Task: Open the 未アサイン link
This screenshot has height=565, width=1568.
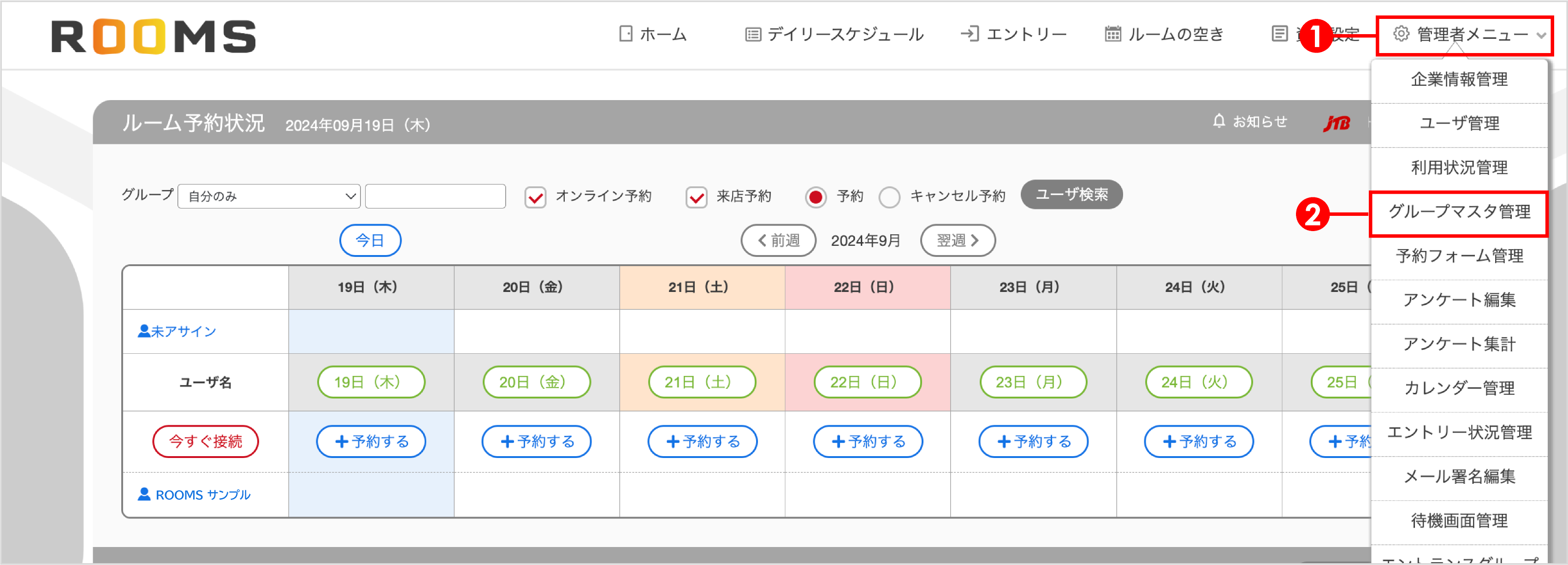Action: pyautogui.click(x=183, y=331)
